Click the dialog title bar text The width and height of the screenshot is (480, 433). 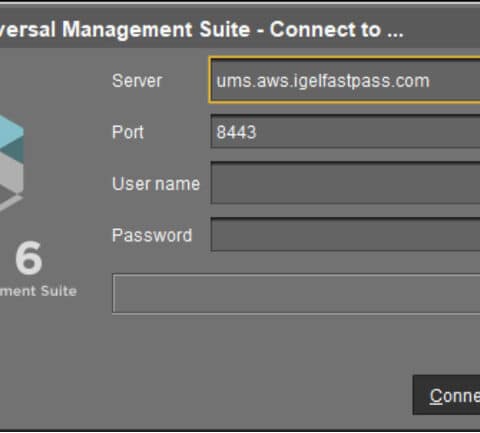pyautogui.click(x=202, y=29)
